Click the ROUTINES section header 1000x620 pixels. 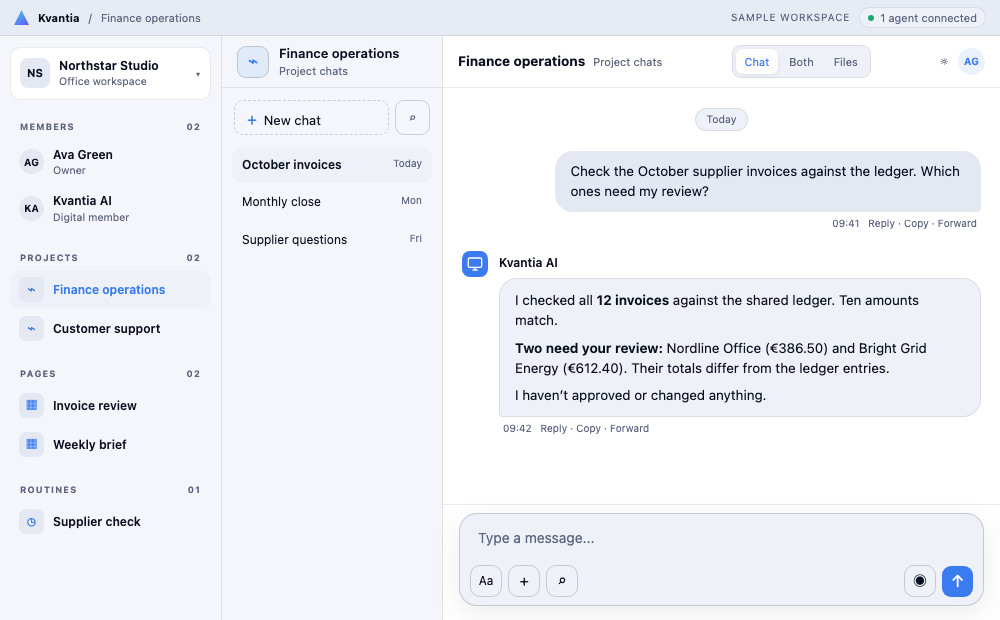(x=48, y=490)
